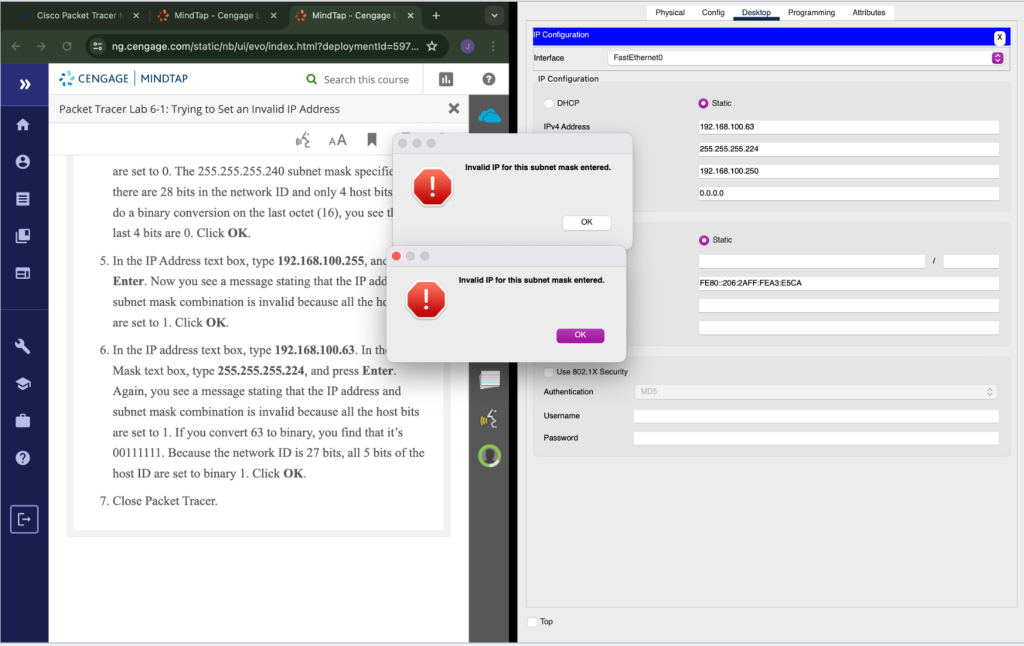Switch to the Programming tab in Packet Tracer

(811, 12)
